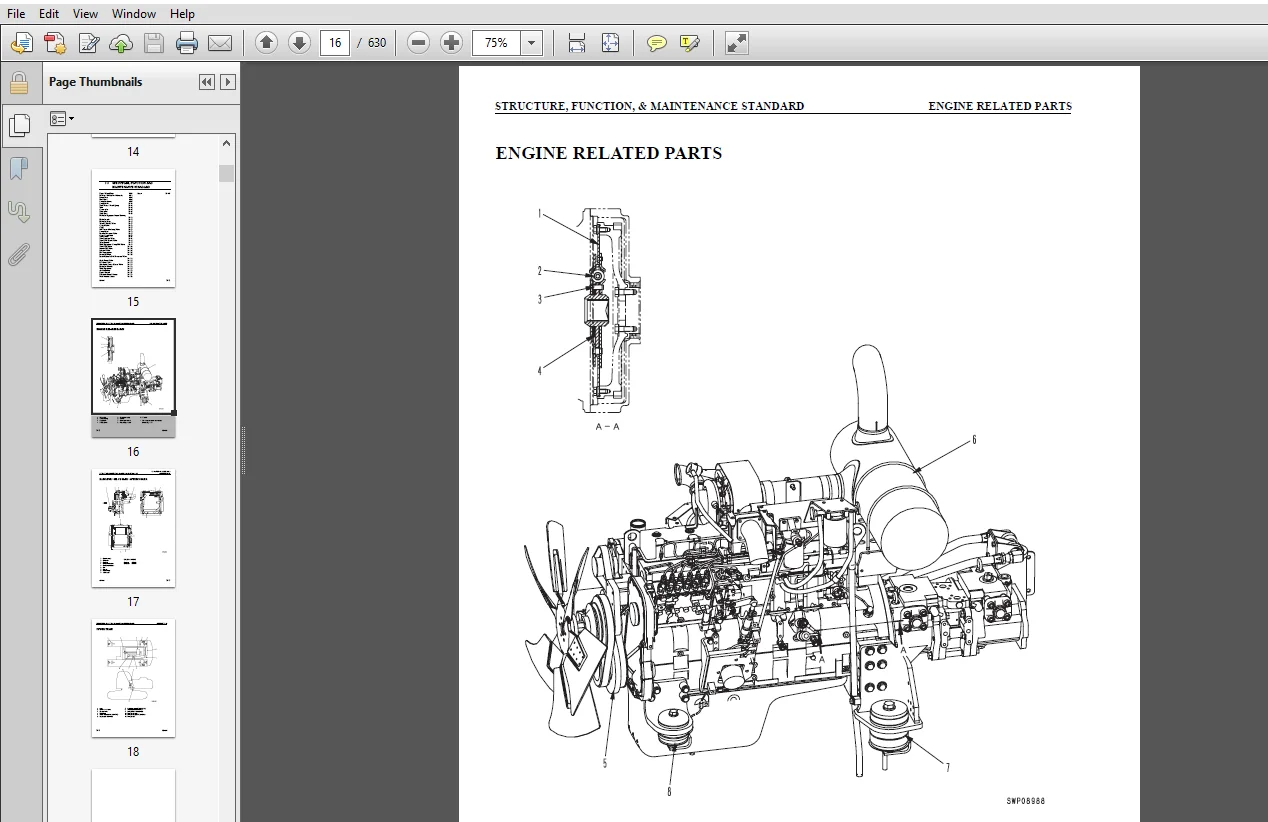The height and width of the screenshot is (822, 1268).
Task: Collapse the Page Thumbnails panel with double arrow
Action: click(207, 82)
